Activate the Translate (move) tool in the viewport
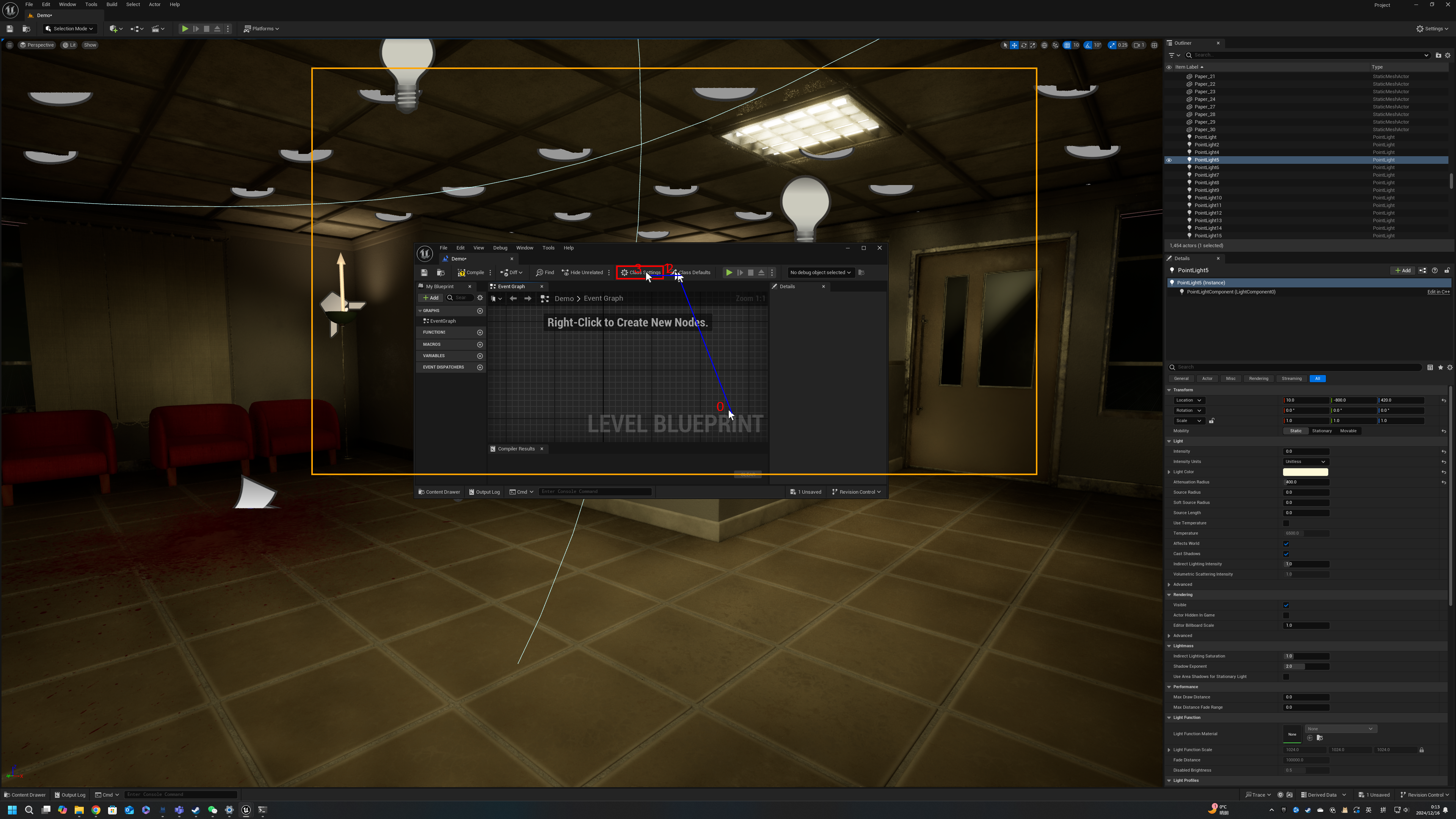The image size is (1456, 819). [1015, 45]
